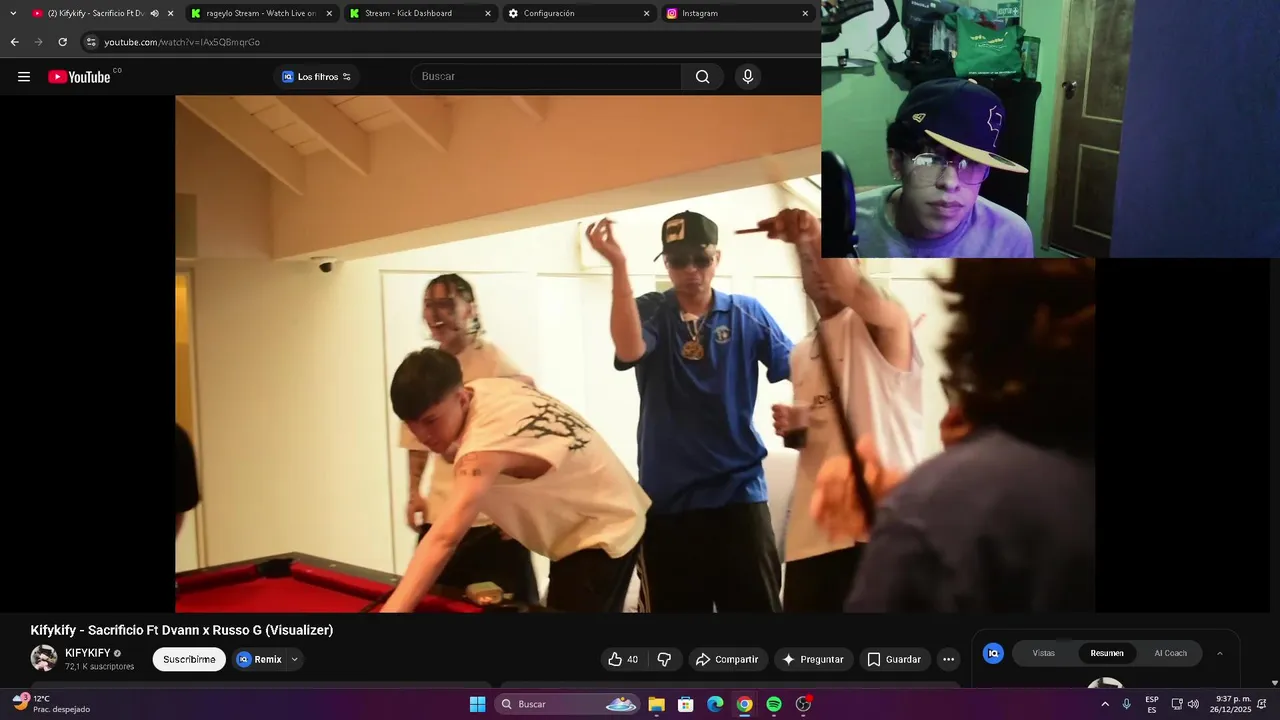Open Google Chrome in the taskbar
1280x720 pixels.
tap(744, 704)
